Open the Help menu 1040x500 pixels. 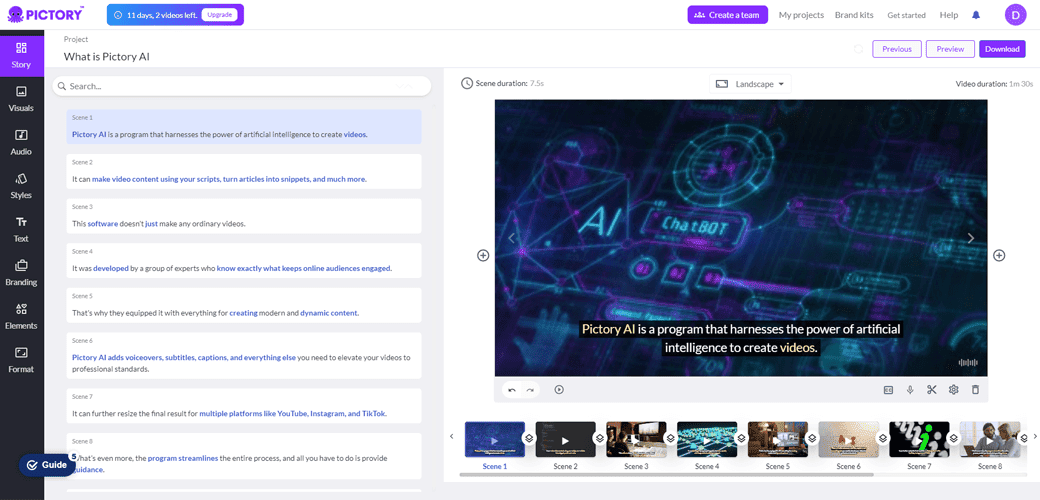click(x=949, y=15)
